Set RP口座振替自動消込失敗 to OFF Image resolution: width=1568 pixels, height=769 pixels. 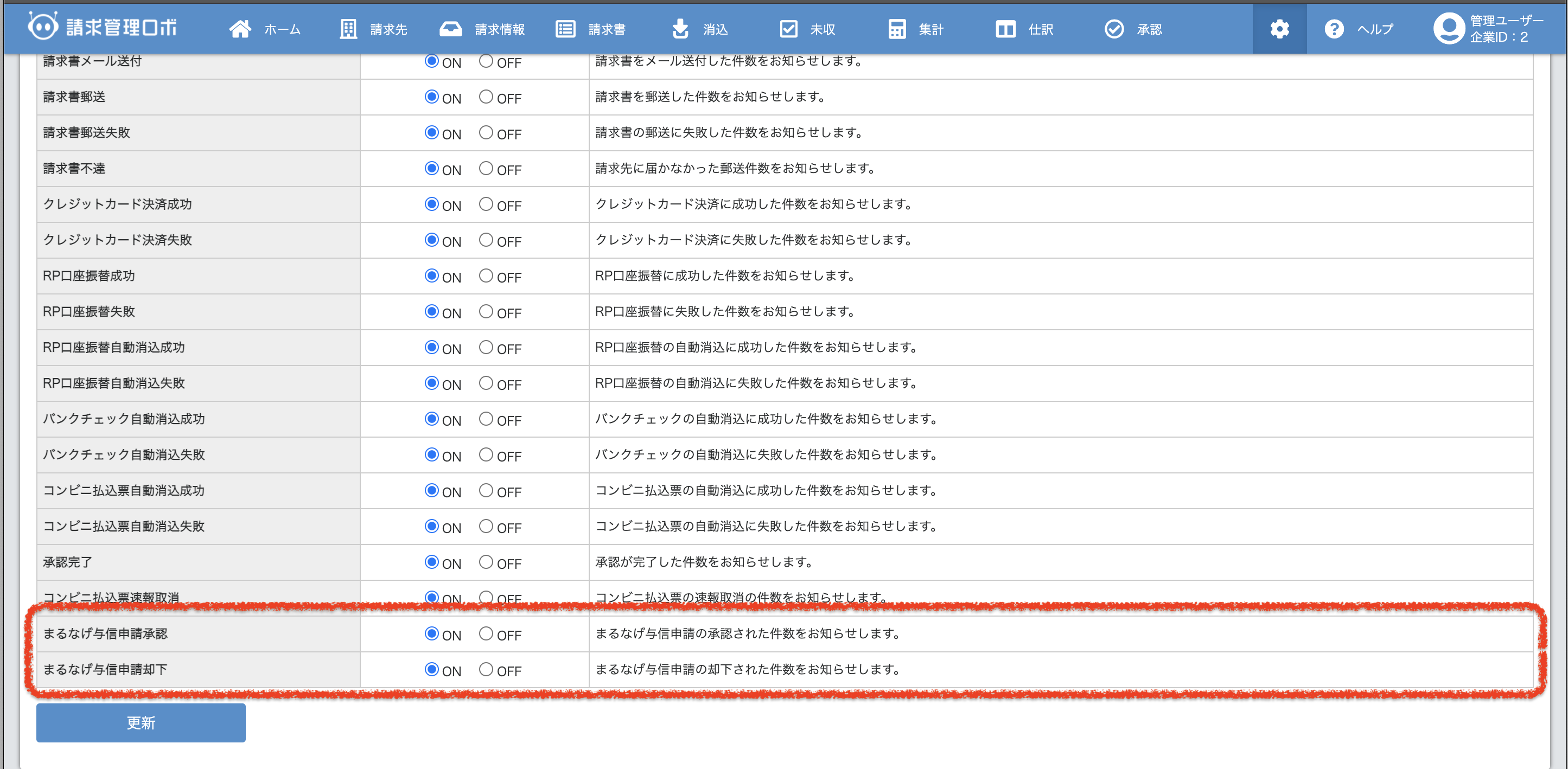tap(485, 383)
